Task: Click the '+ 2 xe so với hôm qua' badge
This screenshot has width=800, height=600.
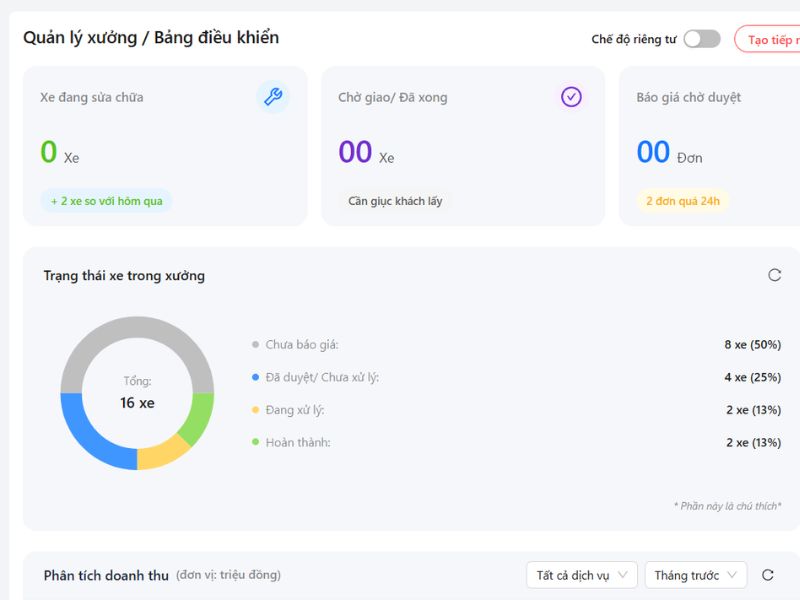Action: tap(107, 201)
